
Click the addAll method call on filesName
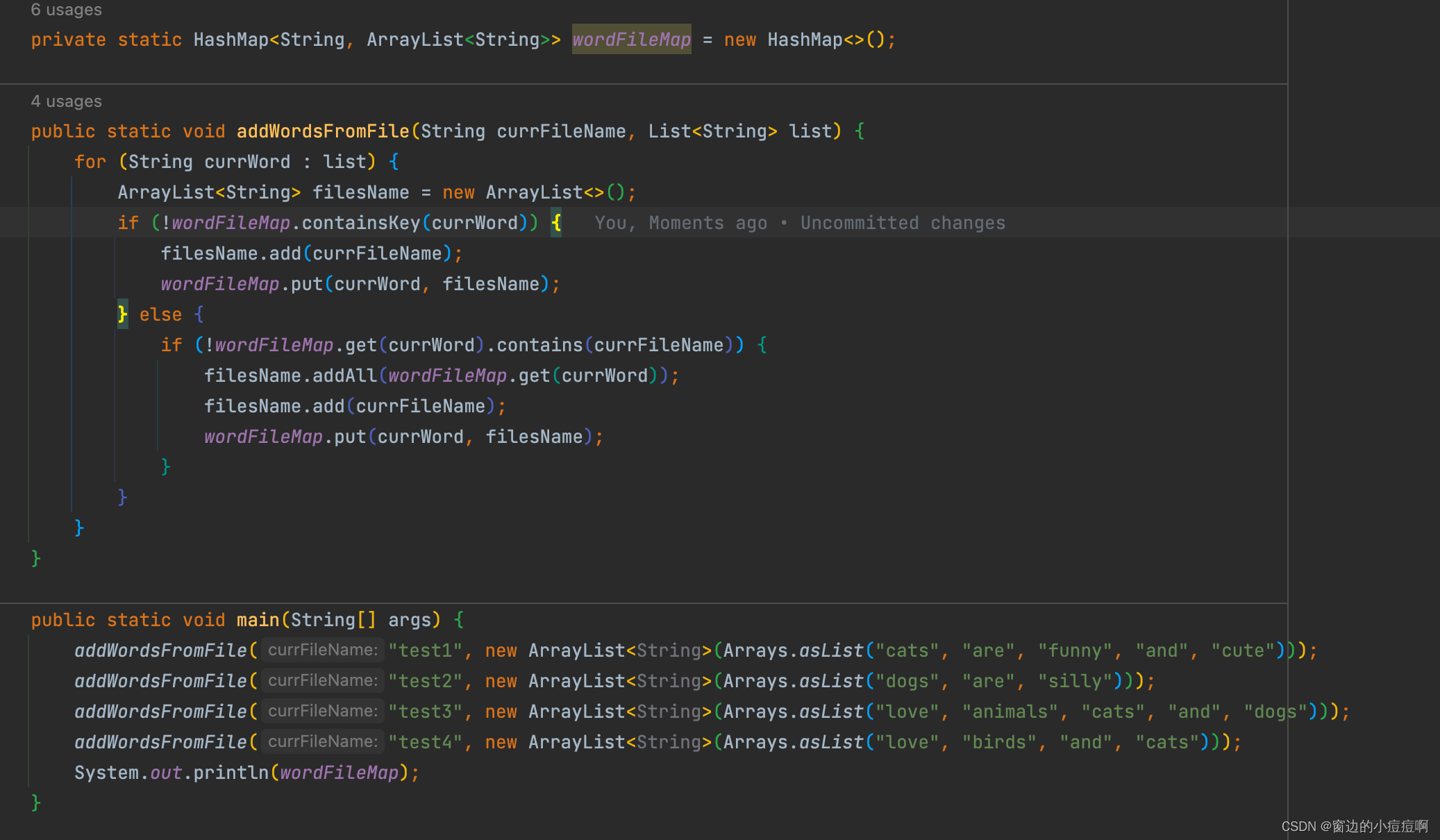point(344,376)
